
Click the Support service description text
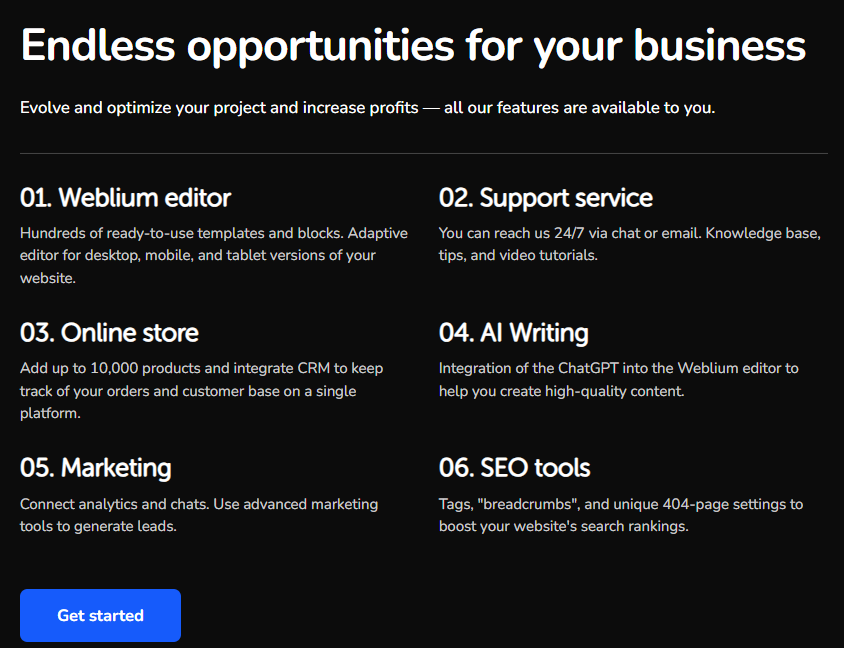coord(629,243)
